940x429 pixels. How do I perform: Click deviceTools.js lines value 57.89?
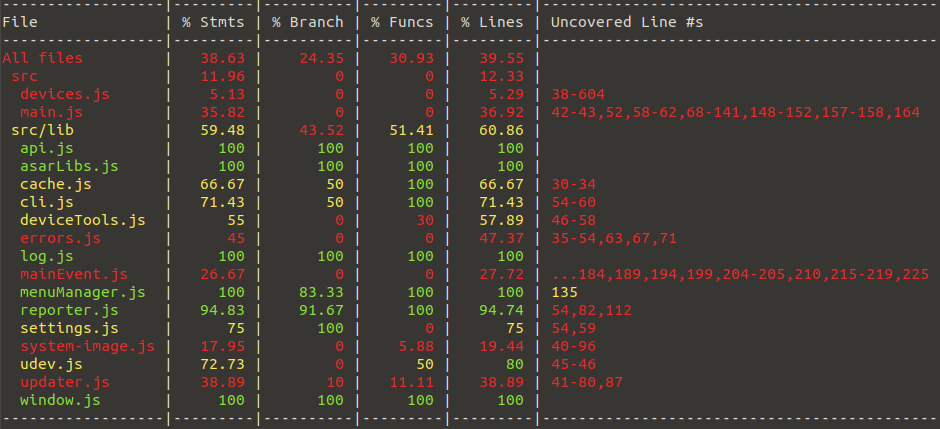coord(501,220)
